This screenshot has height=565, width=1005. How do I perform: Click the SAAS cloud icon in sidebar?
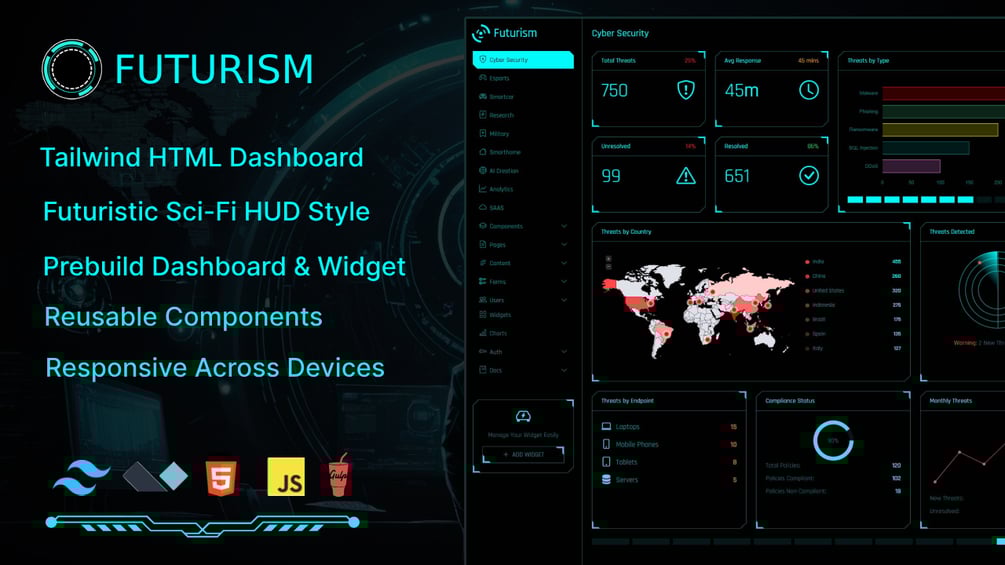tap(483, 208)
